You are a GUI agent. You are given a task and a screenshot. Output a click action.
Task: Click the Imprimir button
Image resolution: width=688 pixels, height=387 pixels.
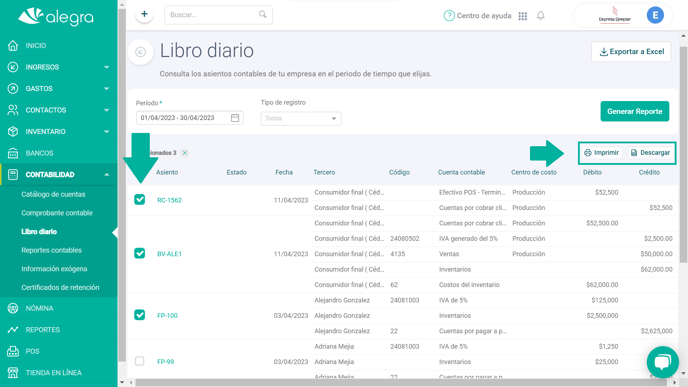pyautogui.click(x=602, y=153)
